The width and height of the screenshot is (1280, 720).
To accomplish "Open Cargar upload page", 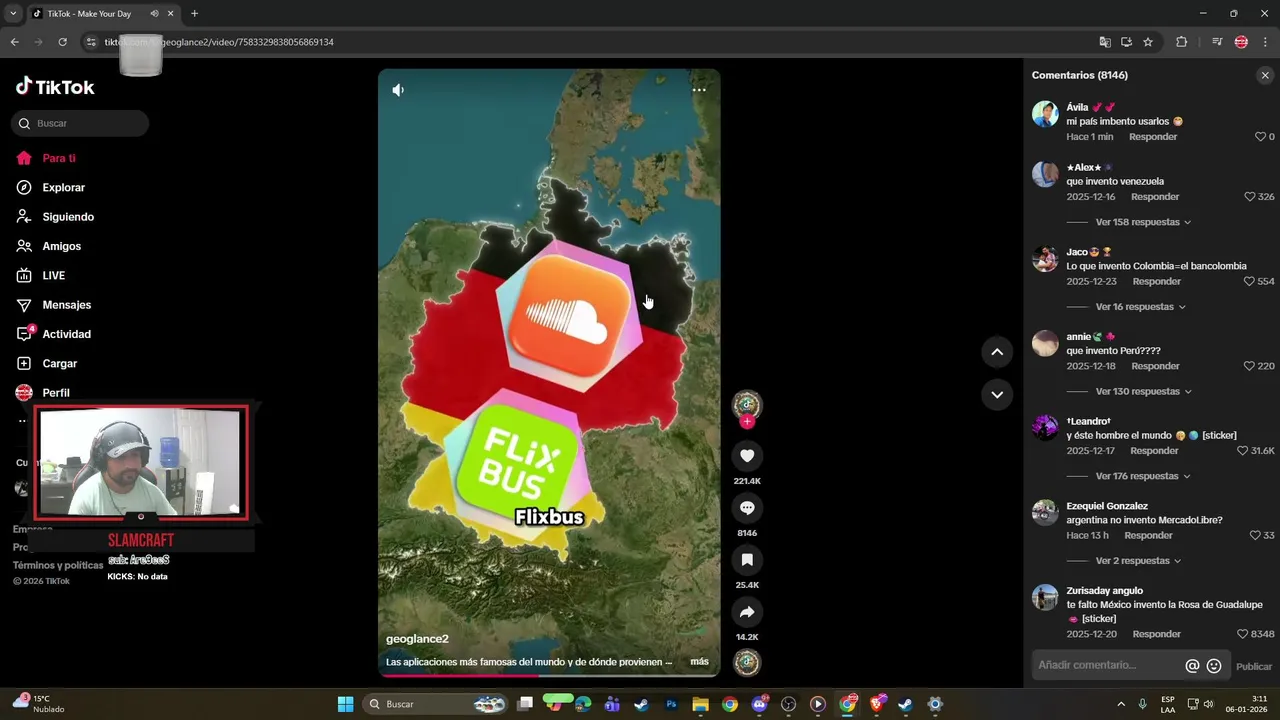I will pos(46,363).
